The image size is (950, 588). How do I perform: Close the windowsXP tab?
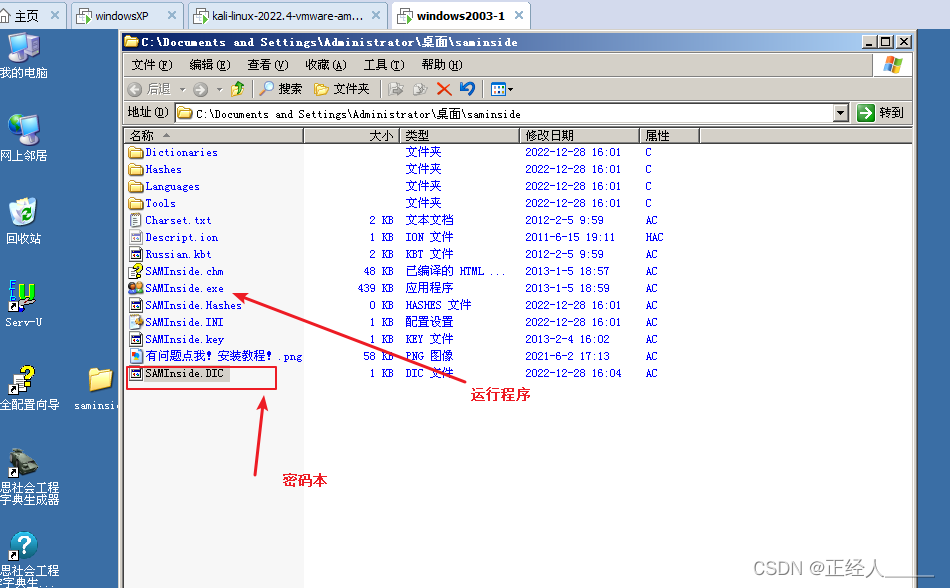tap(172, 16)
